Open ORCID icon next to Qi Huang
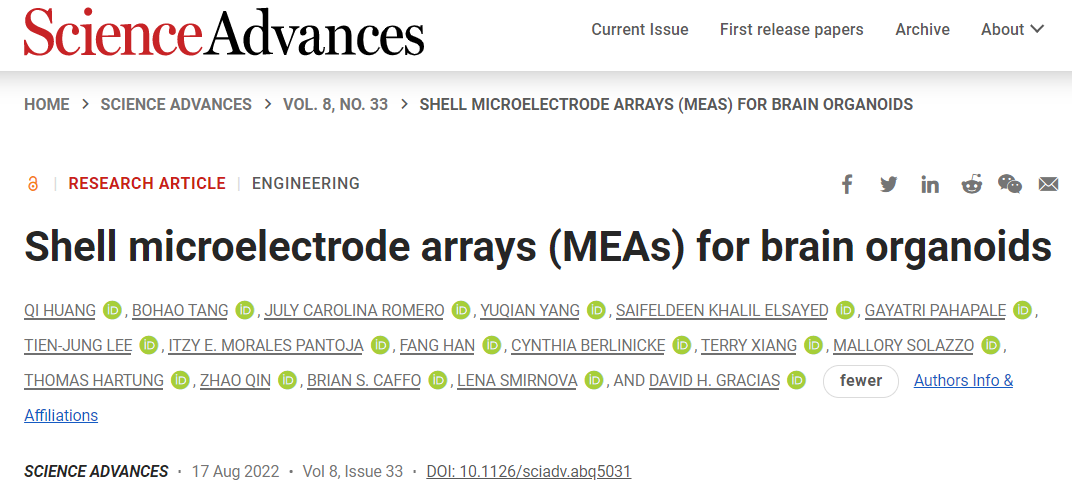1072x485 pixels. pos(112,310)
